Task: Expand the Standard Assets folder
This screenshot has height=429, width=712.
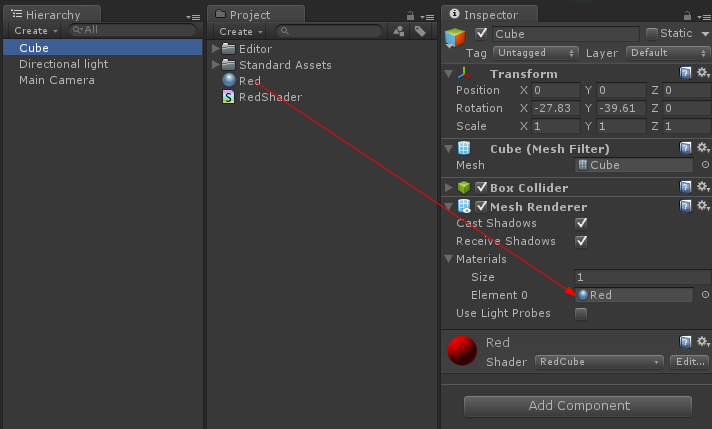Action: click(217, 65)
